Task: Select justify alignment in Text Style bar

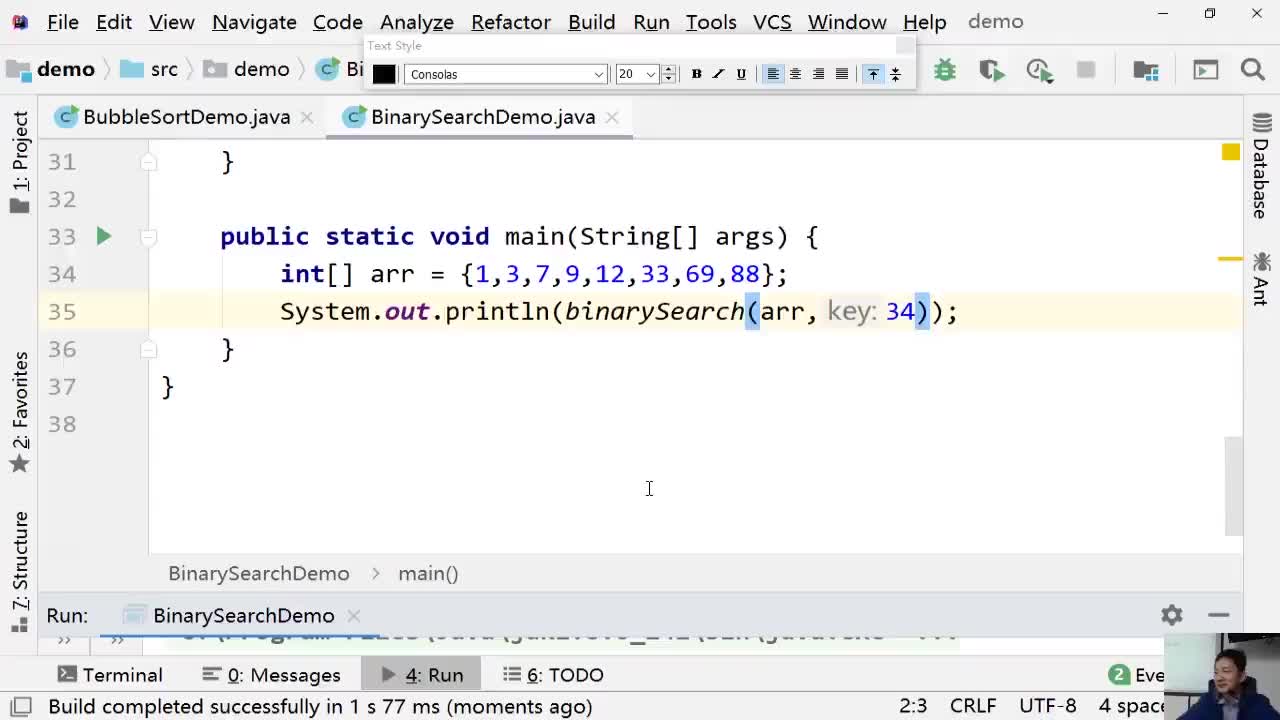Action: point(842,74)
